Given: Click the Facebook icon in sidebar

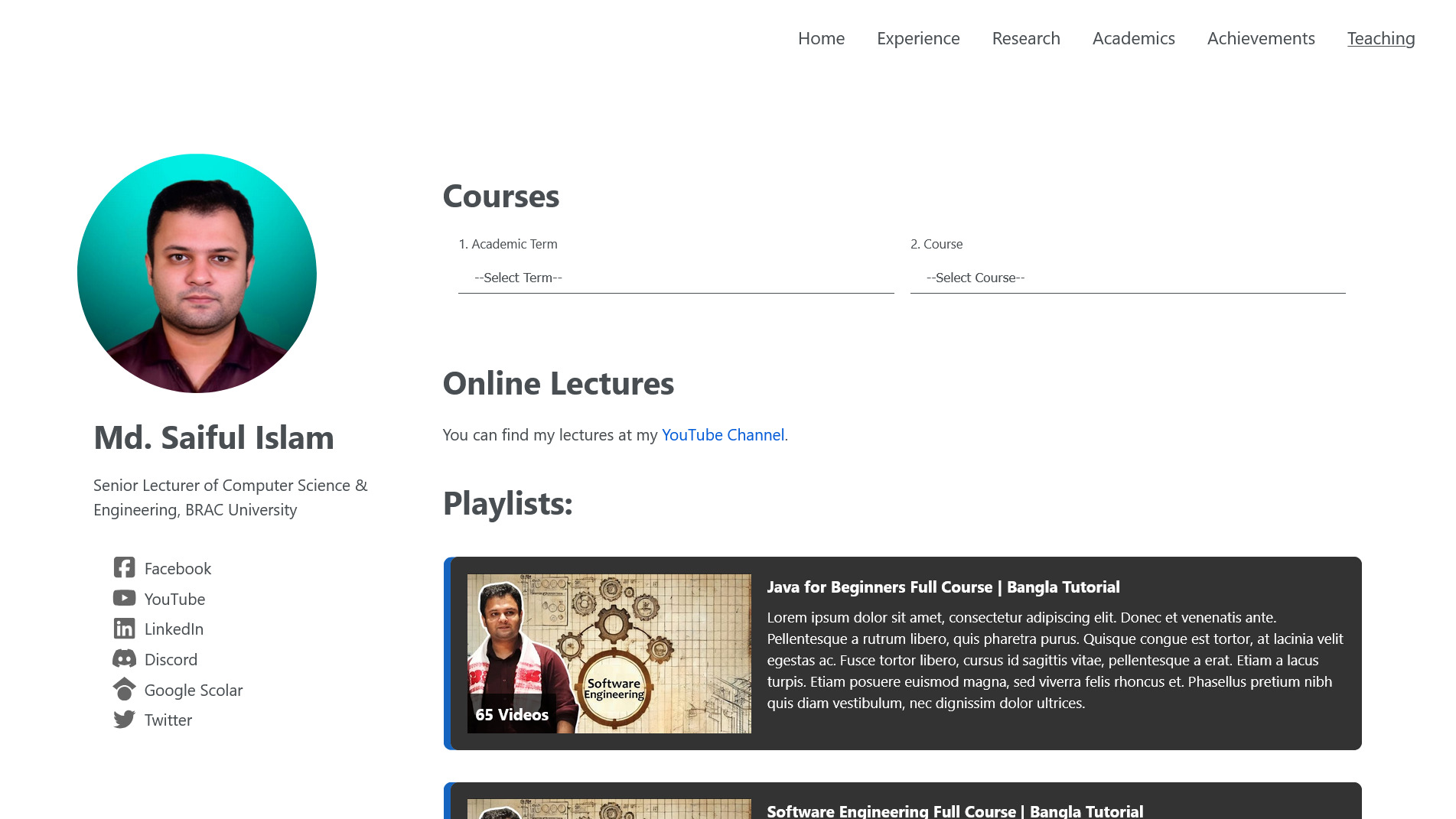Looking at the screenshot, I should [124, 567].
